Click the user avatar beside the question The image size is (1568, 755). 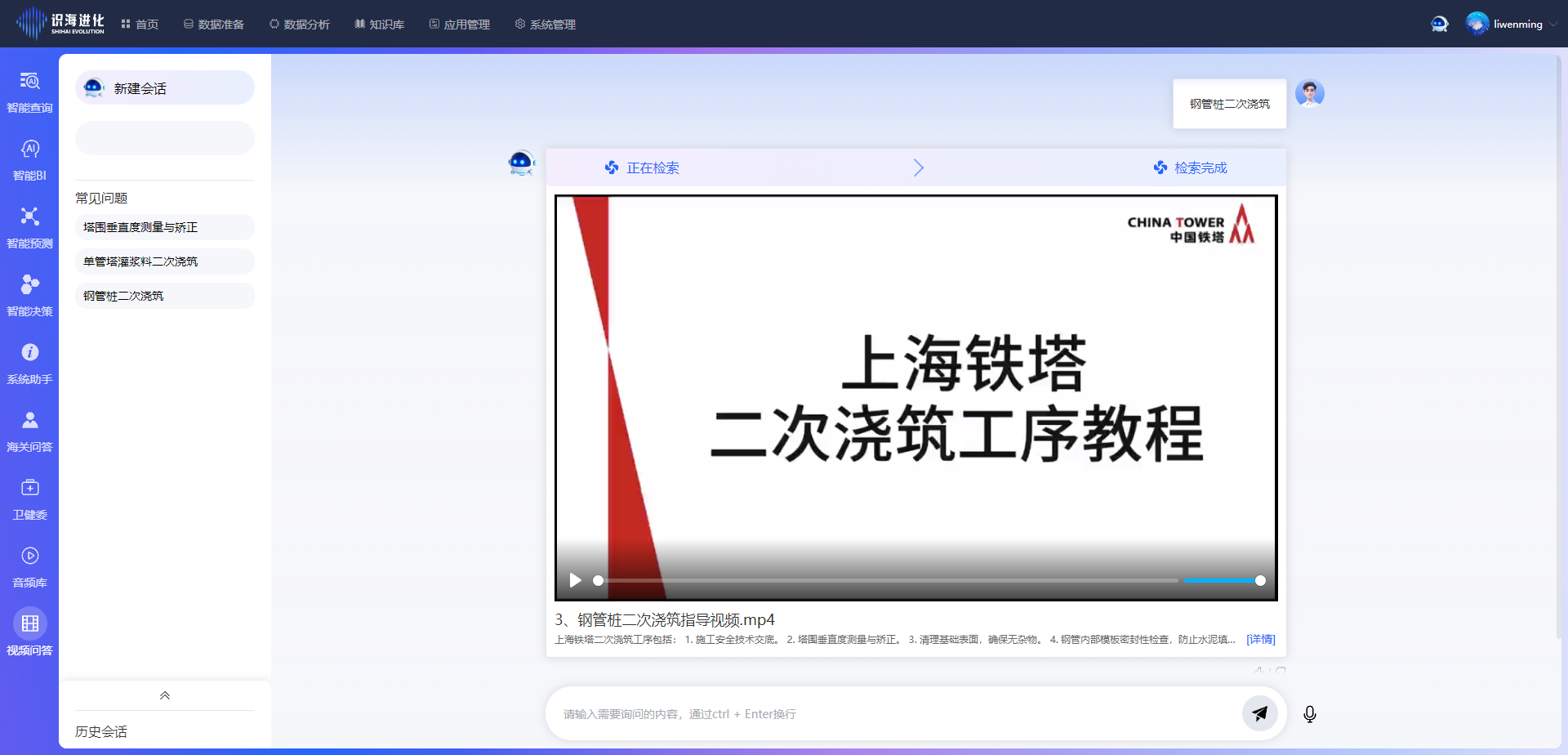point(1310,93)
